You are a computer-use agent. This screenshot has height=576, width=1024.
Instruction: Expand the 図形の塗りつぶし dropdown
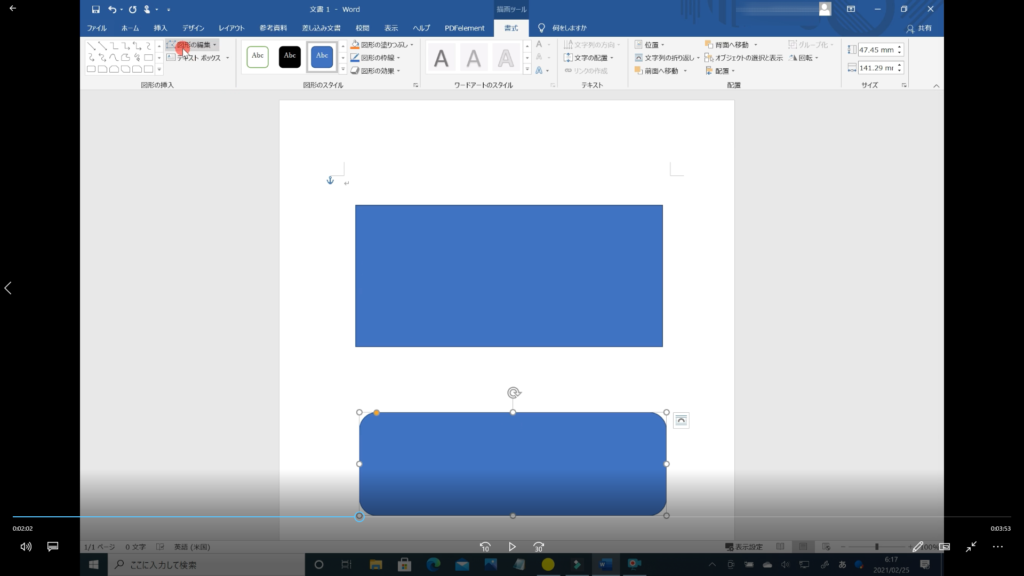tap(379, 45)
